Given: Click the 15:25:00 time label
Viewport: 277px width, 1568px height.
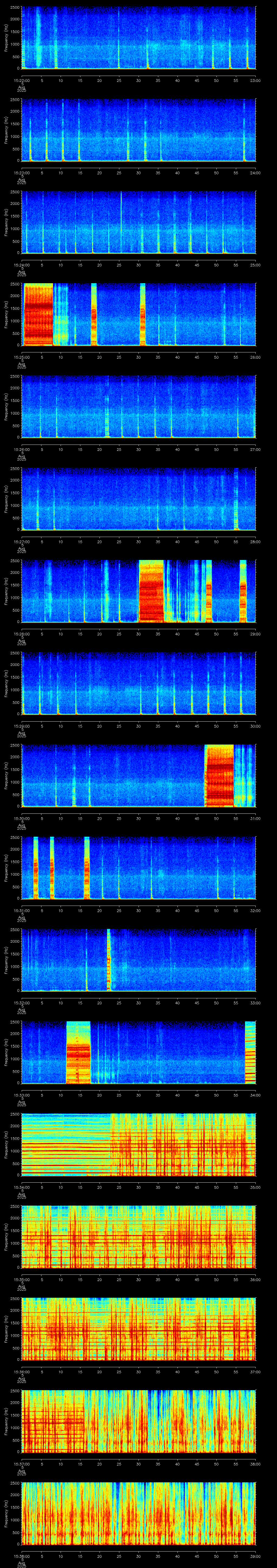Looking at the screenshot, I should click(21, 357).
